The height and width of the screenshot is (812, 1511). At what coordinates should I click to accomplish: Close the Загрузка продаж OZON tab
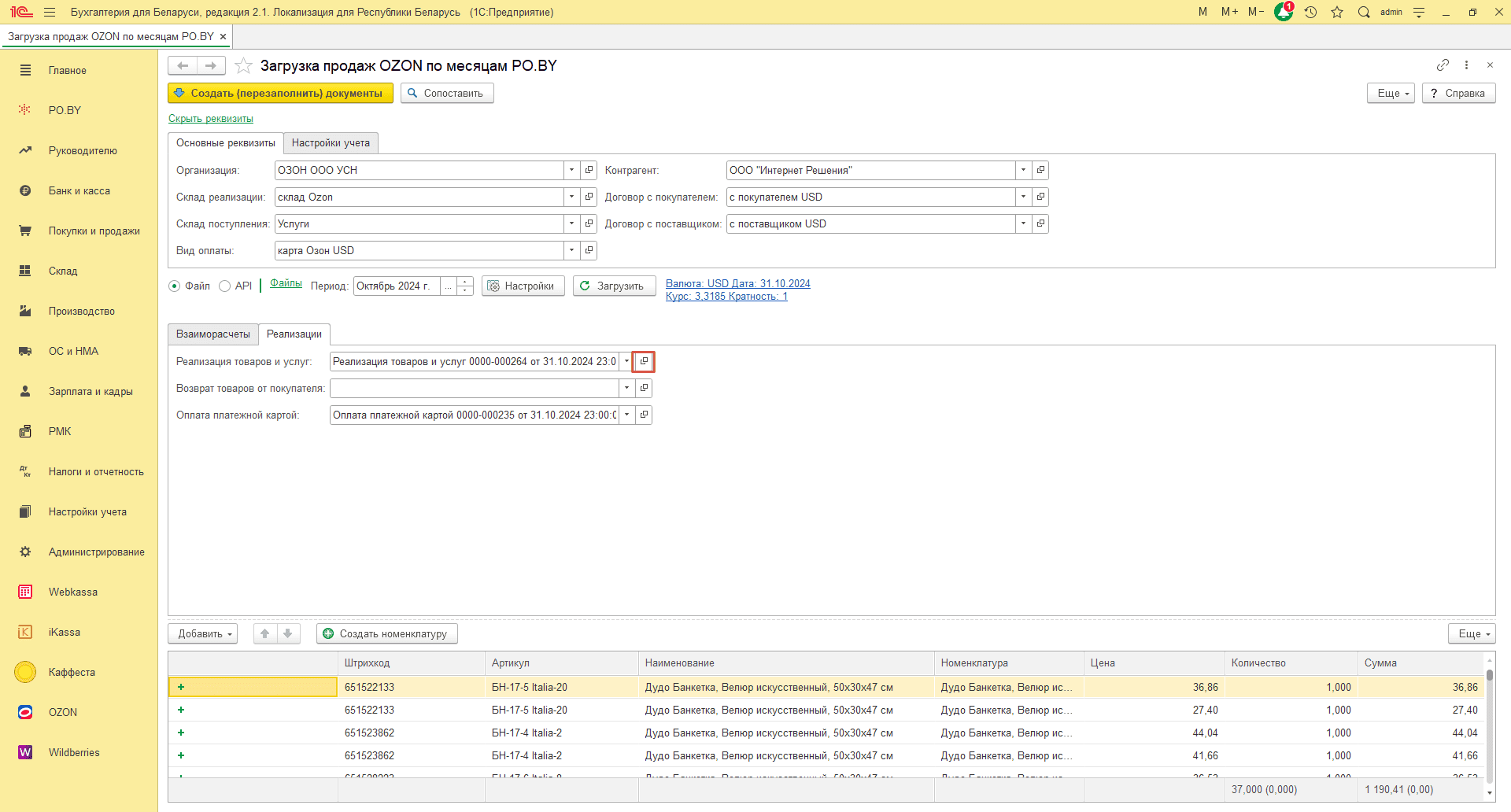(224, 36)
